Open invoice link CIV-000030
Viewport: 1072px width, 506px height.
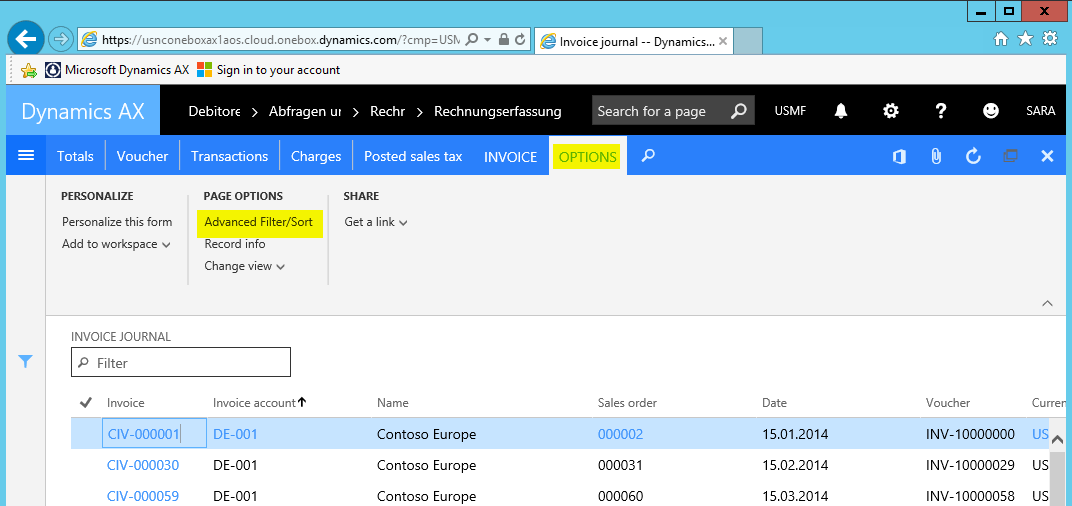pyautogui.click(x=143, y=465)
